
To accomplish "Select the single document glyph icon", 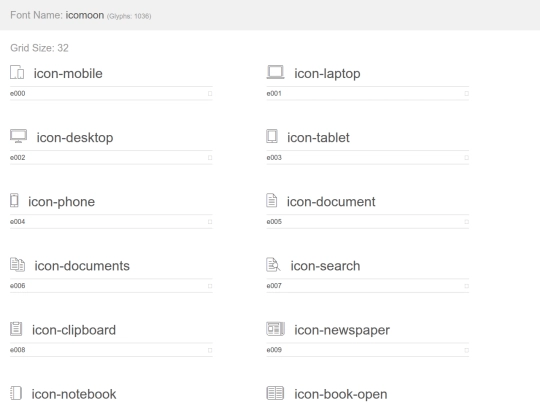I will (x=272, y=200).
